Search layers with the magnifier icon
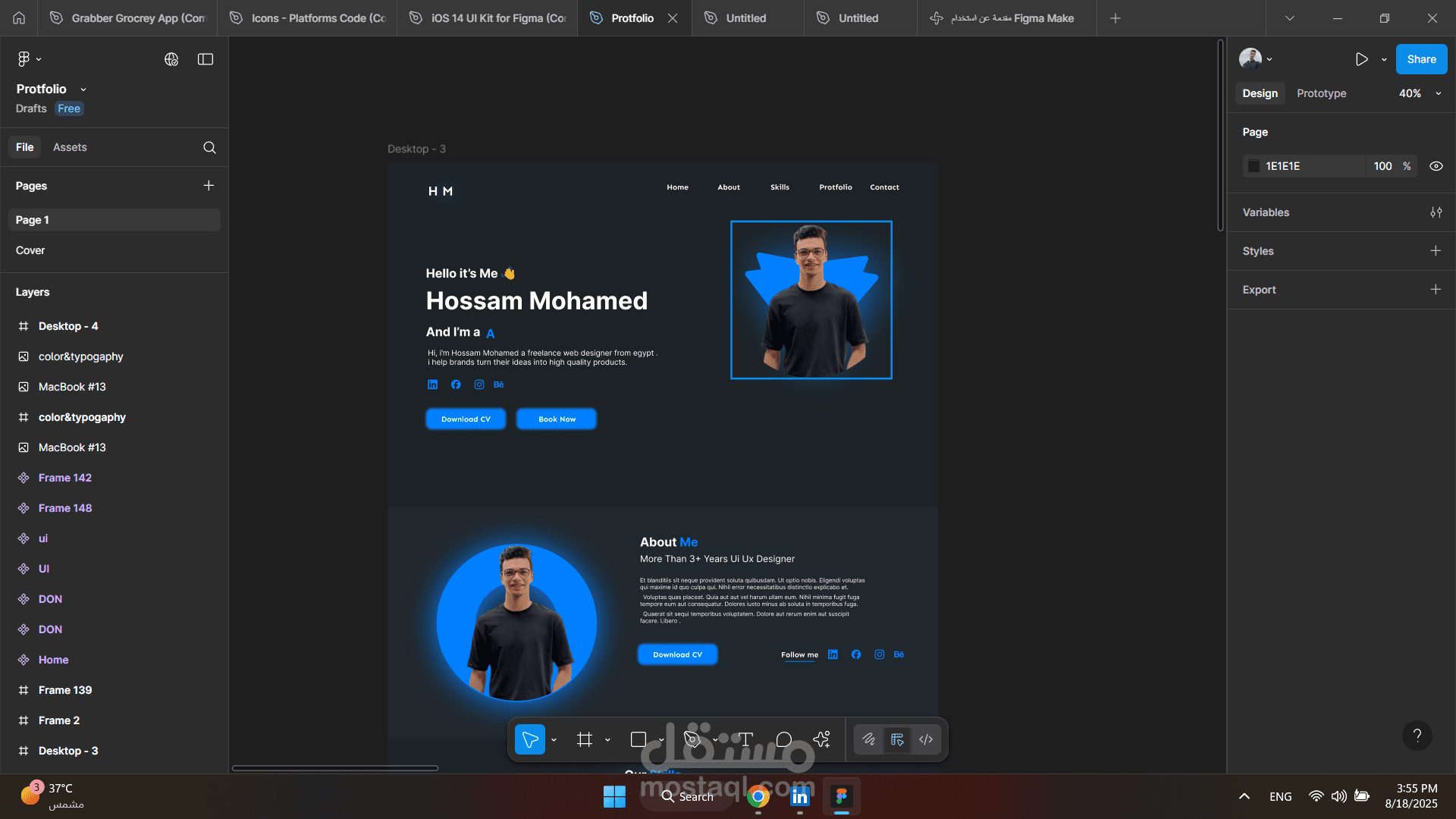 [209, 148]
